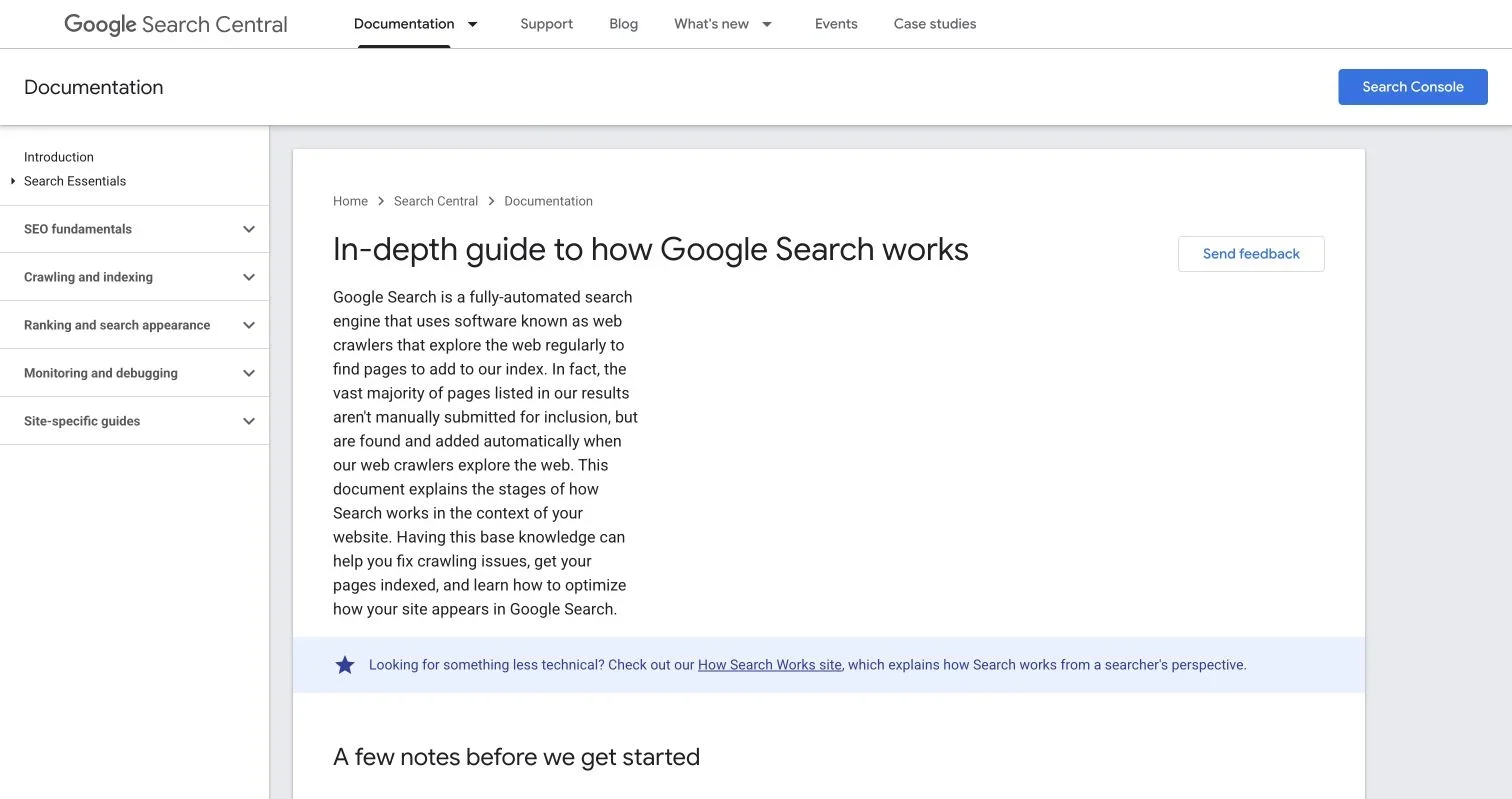Image resolution: width=1512 pixels, height=799 pixels.
Task: Click the Search Console button
Action: (x=1413, y=87)
